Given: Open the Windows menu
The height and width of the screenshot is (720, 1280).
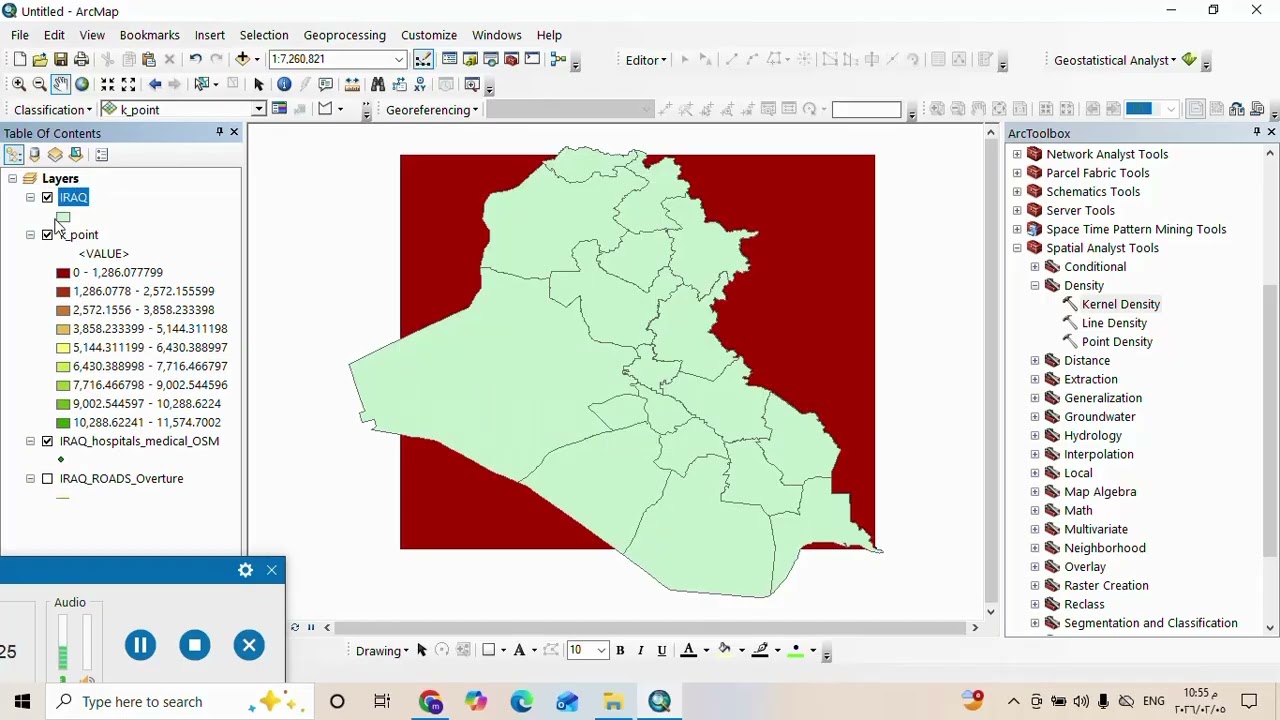Looking at the screenshot, I should click(x=496, y=35).
